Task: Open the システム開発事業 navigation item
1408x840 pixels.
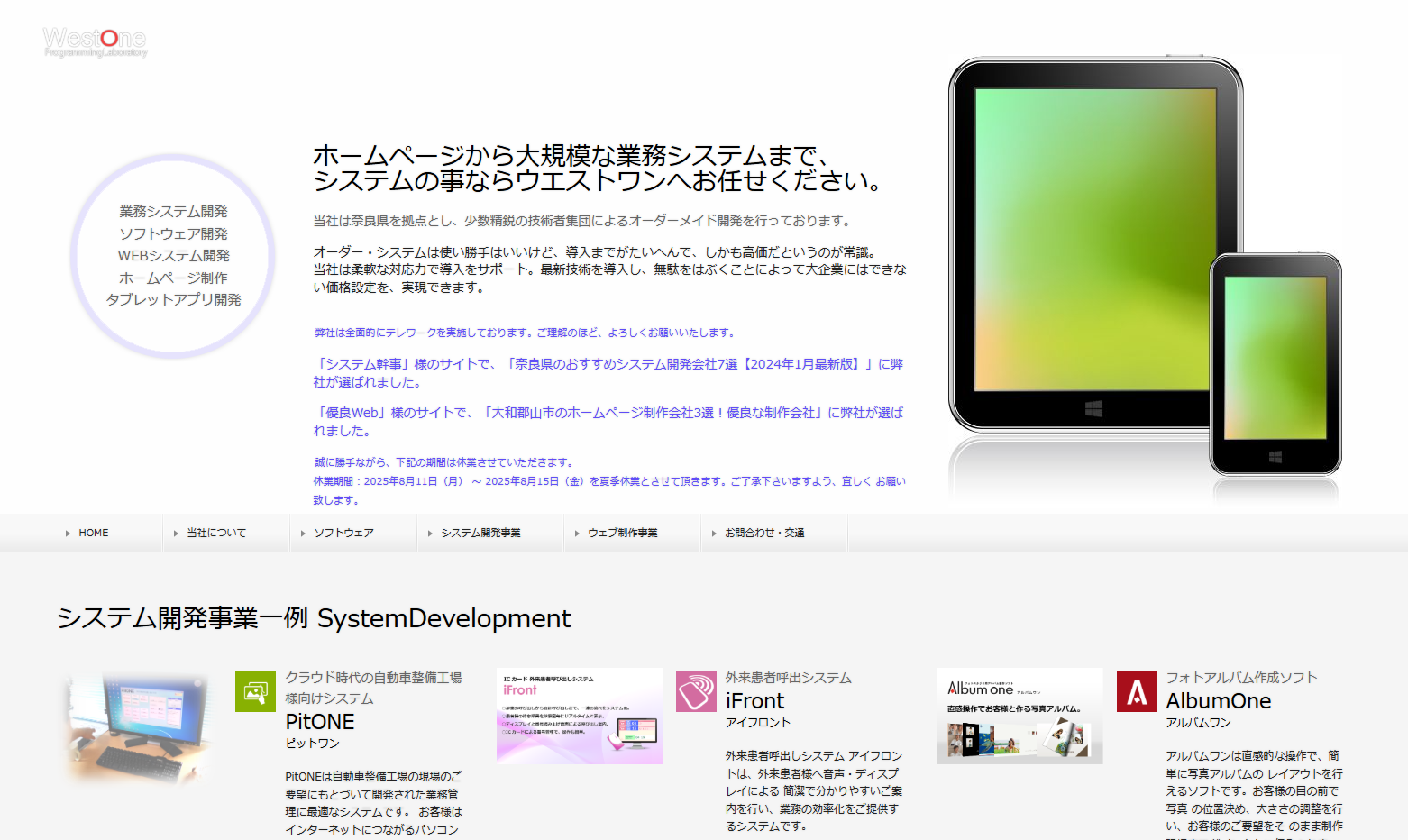Action: 480,534
